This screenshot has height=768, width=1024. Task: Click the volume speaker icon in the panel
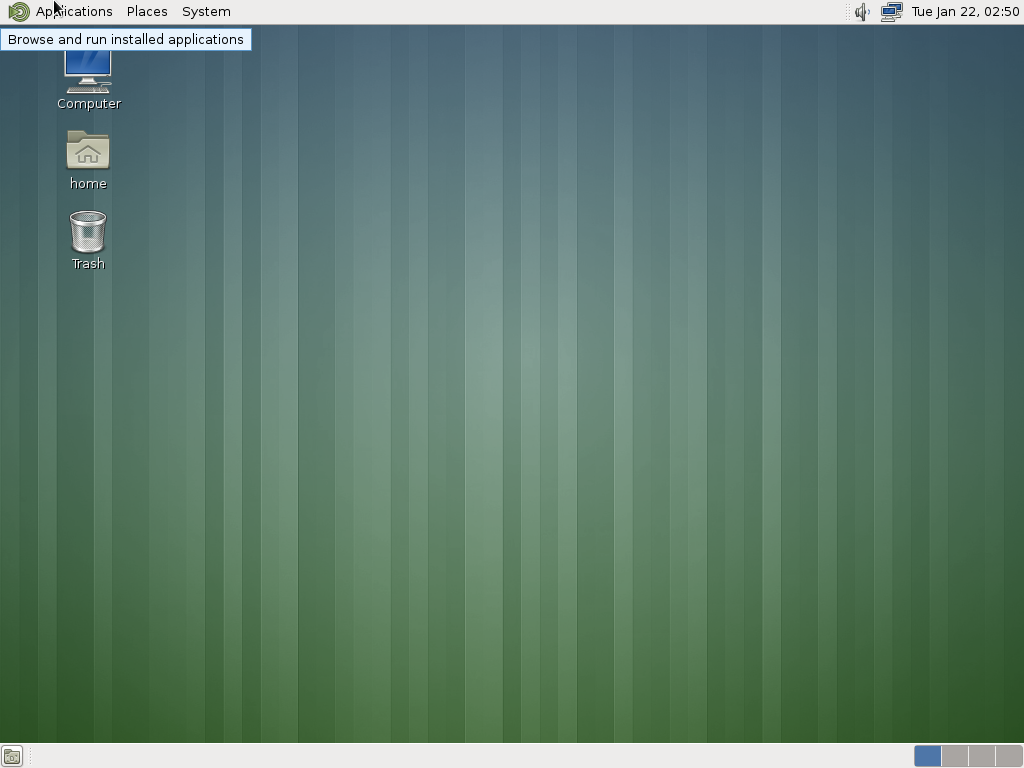click(x=861, y=12)
